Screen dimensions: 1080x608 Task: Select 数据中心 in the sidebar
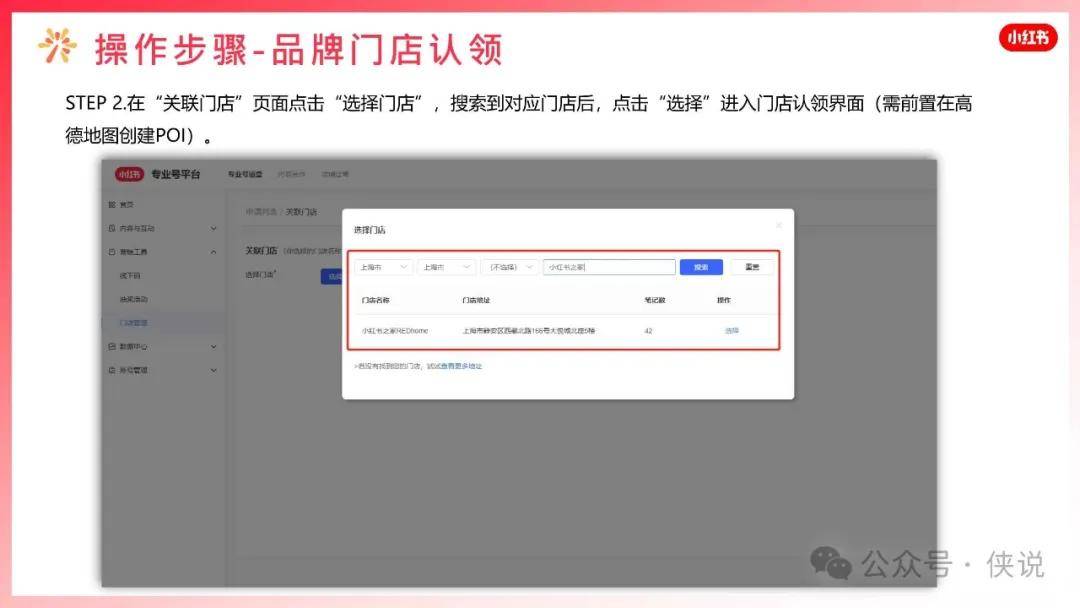tap(134, 346)
